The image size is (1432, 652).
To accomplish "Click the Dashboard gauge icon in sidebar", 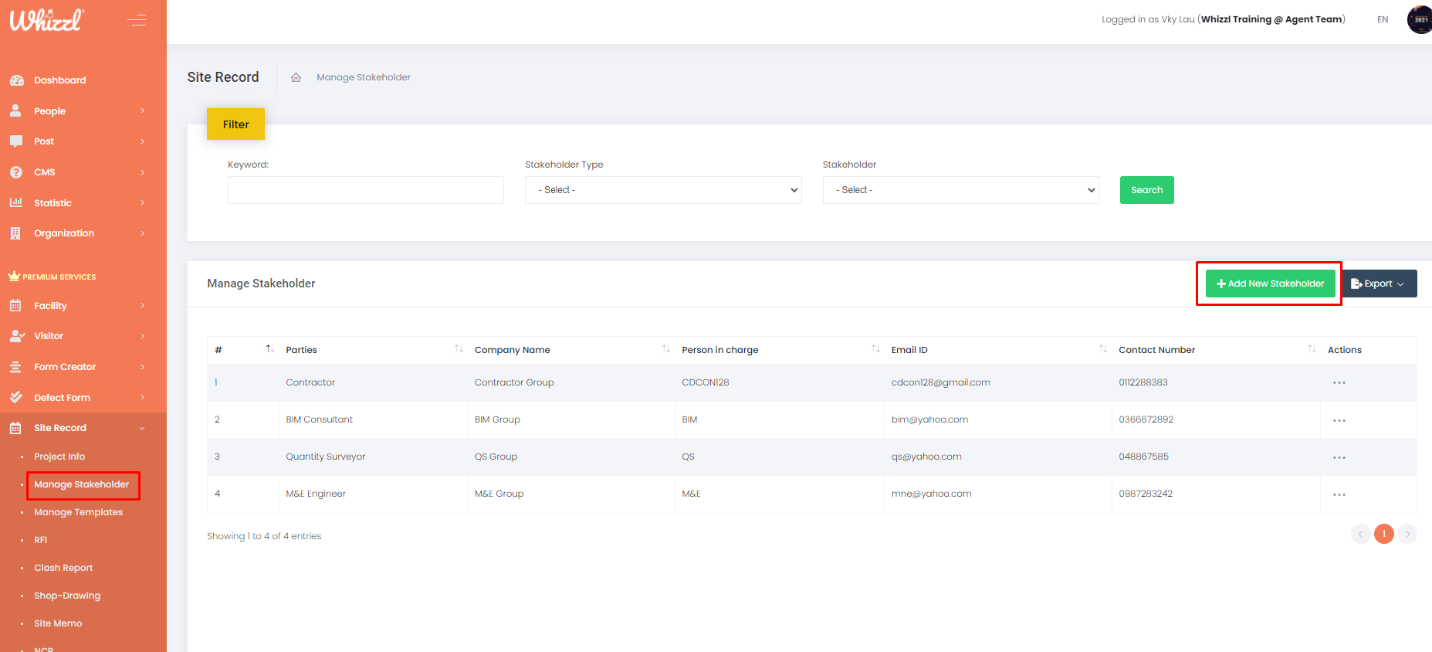I will 16,80.
